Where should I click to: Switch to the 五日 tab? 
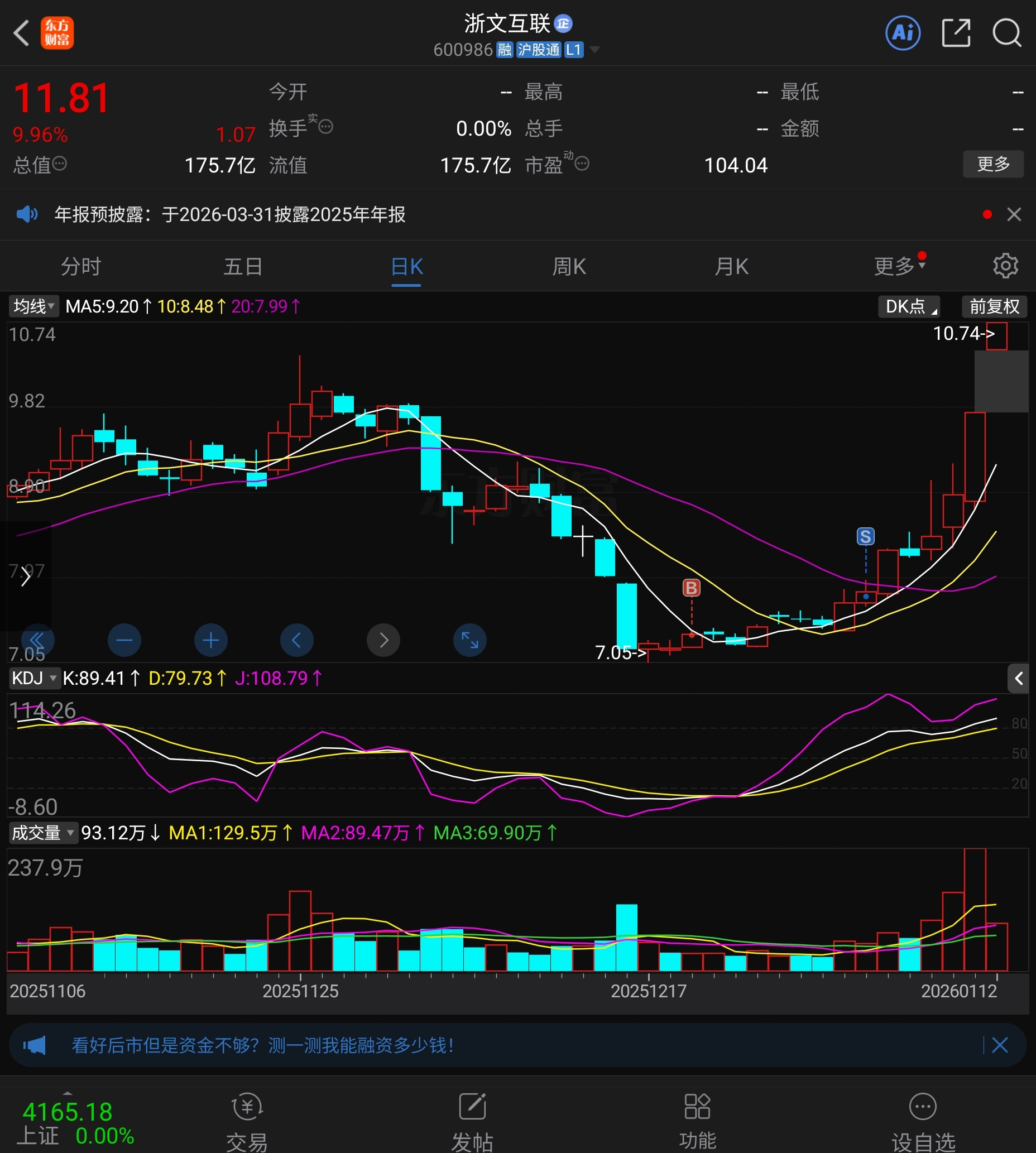(243, 266)
